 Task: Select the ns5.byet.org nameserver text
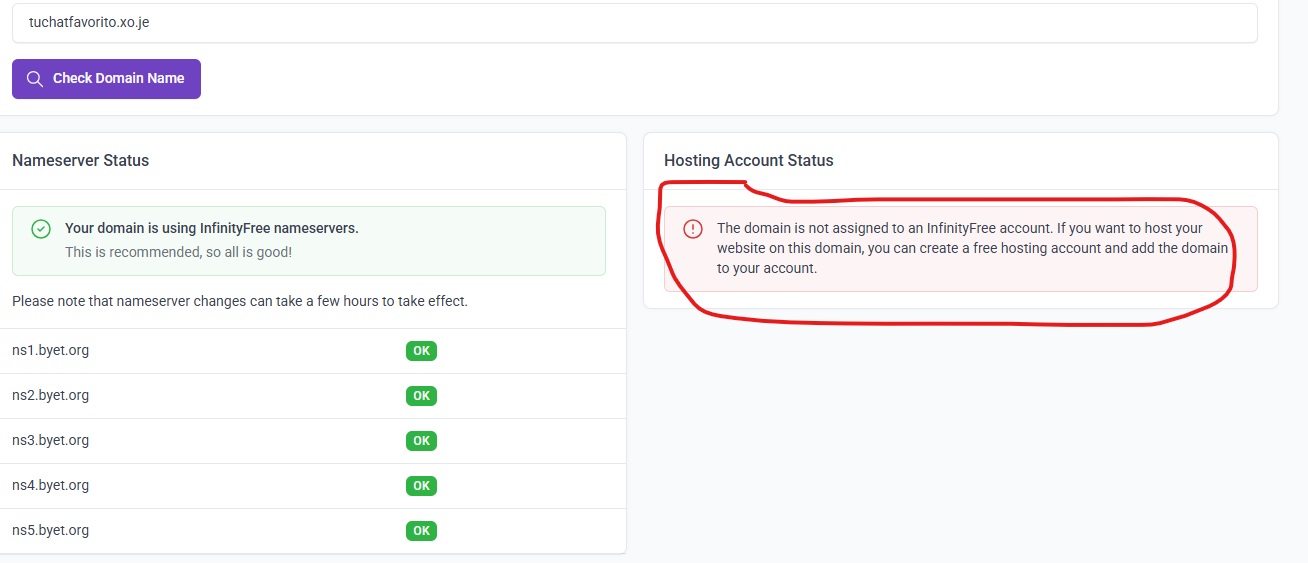click(x=50, y=531)
